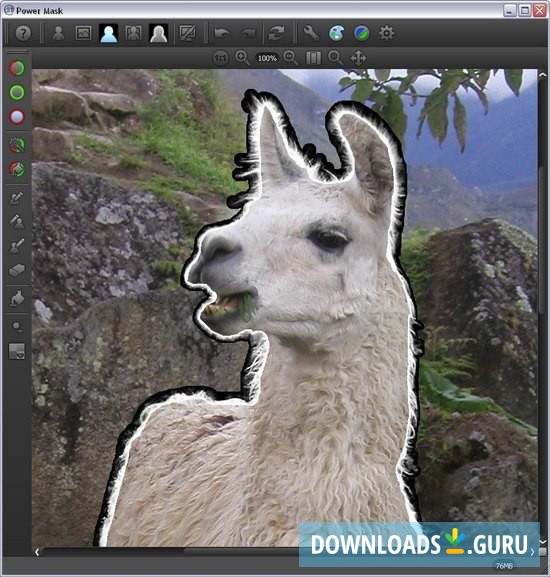Undo the last action with the left arrow
The image size is (550, 577).
tap(222, 33)
